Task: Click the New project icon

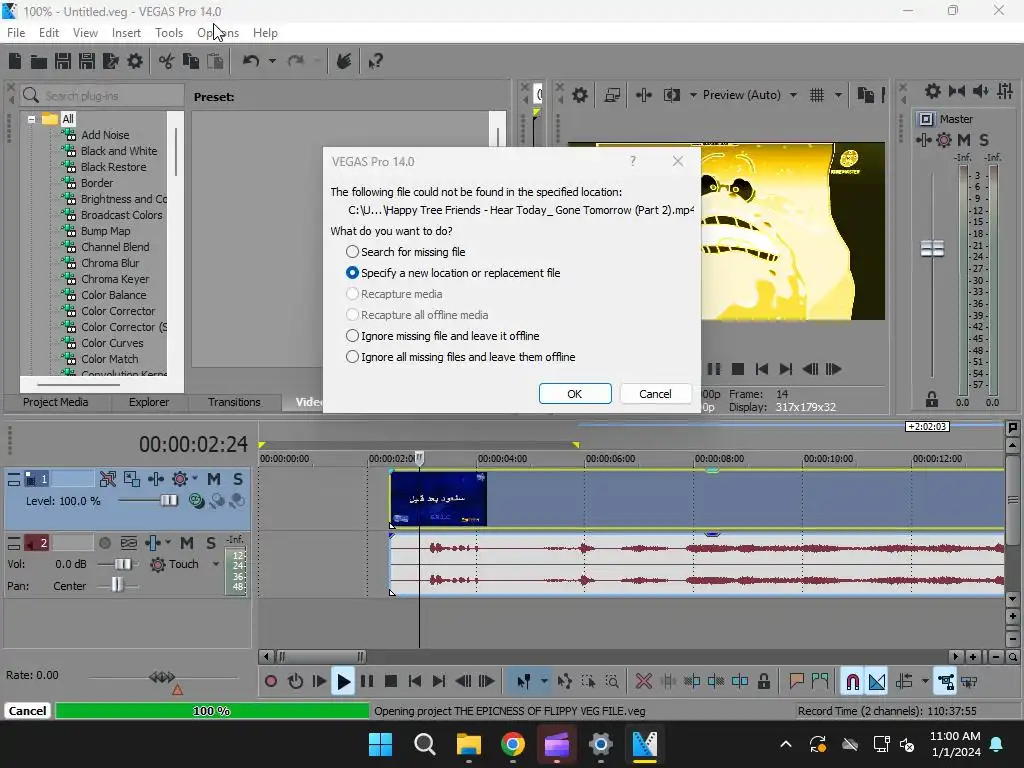Action: tap(15, 61)
